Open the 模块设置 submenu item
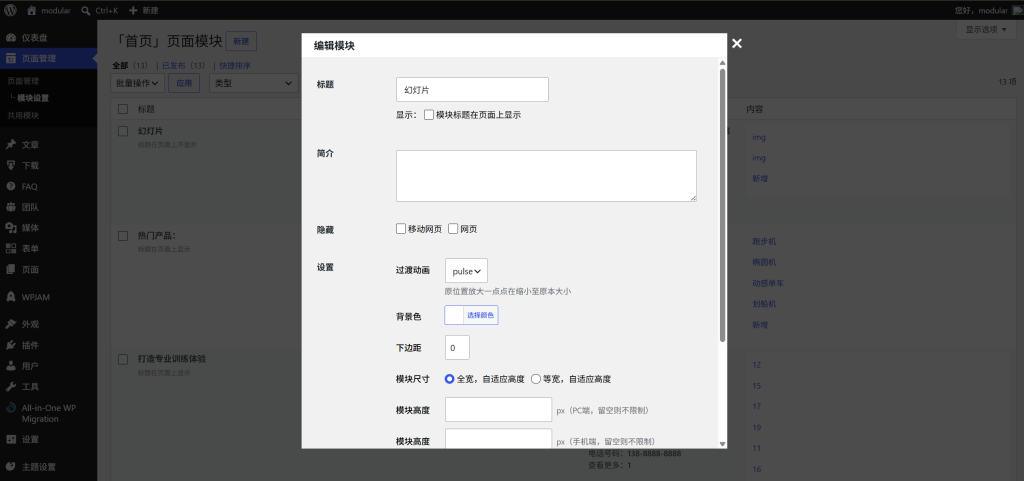 [33, 99]
